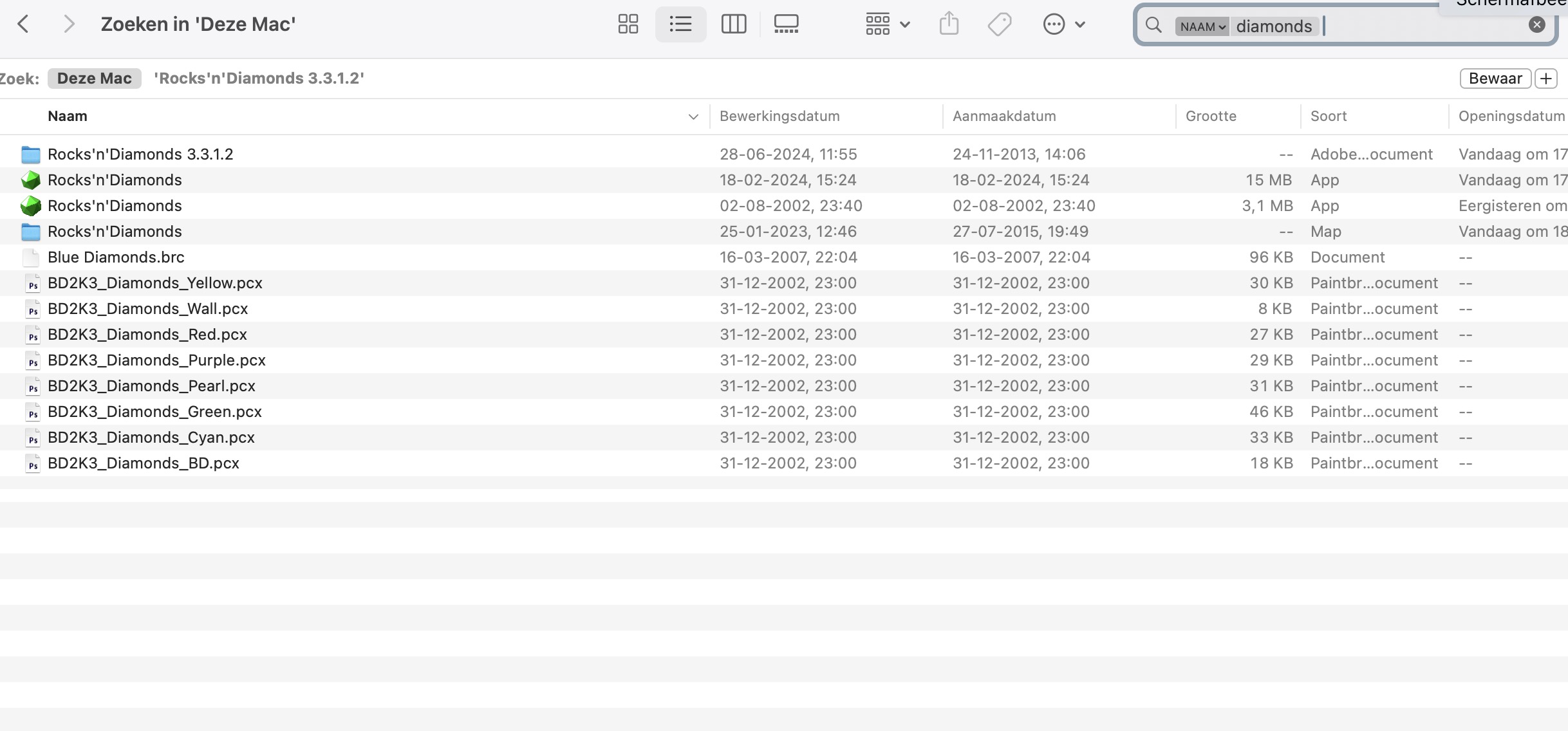1568x731 pixels.
Task: Click green gem icon of the 15 MB app
Action: 31,180
